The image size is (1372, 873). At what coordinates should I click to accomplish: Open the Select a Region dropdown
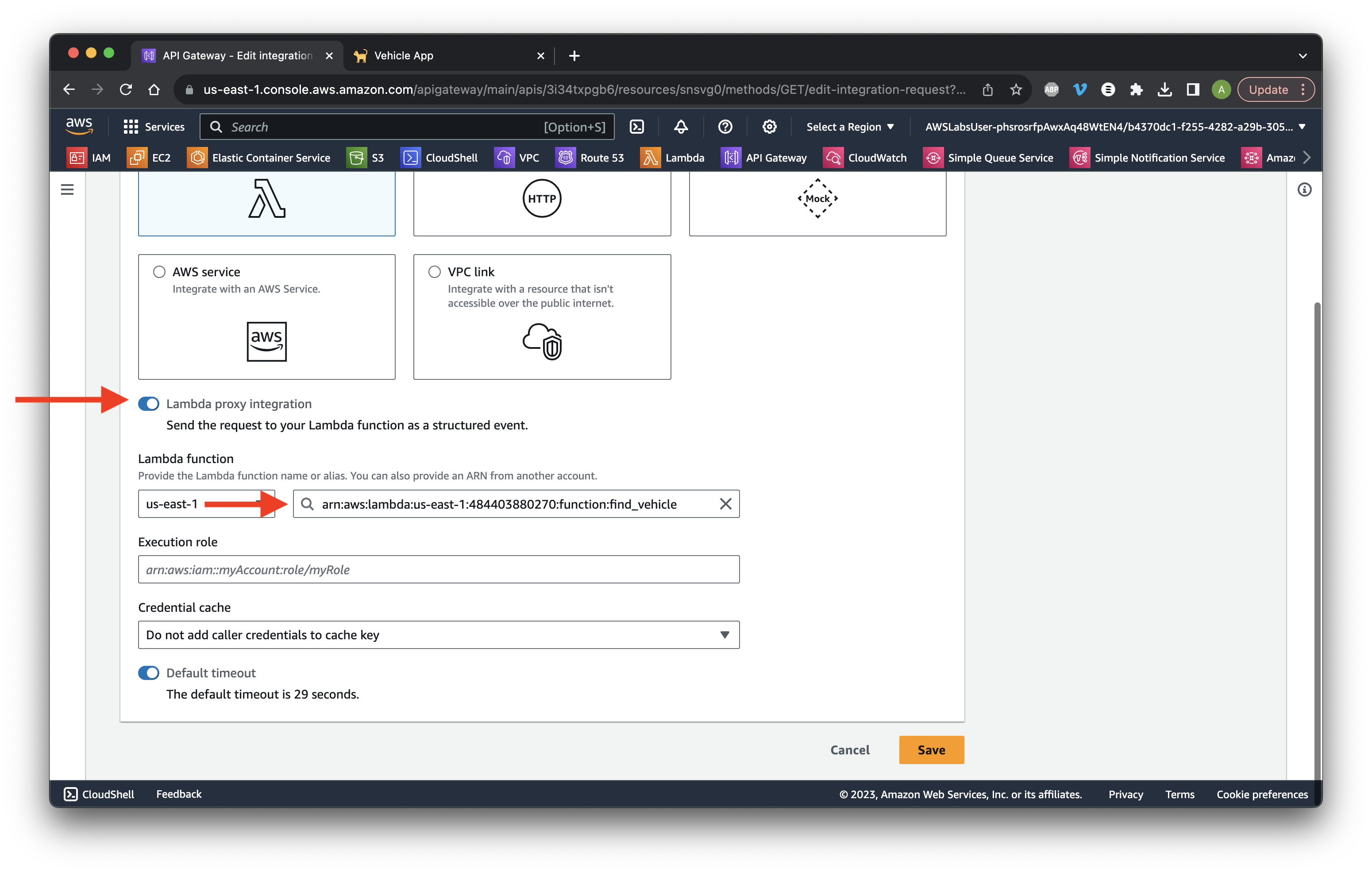(850, 127)
